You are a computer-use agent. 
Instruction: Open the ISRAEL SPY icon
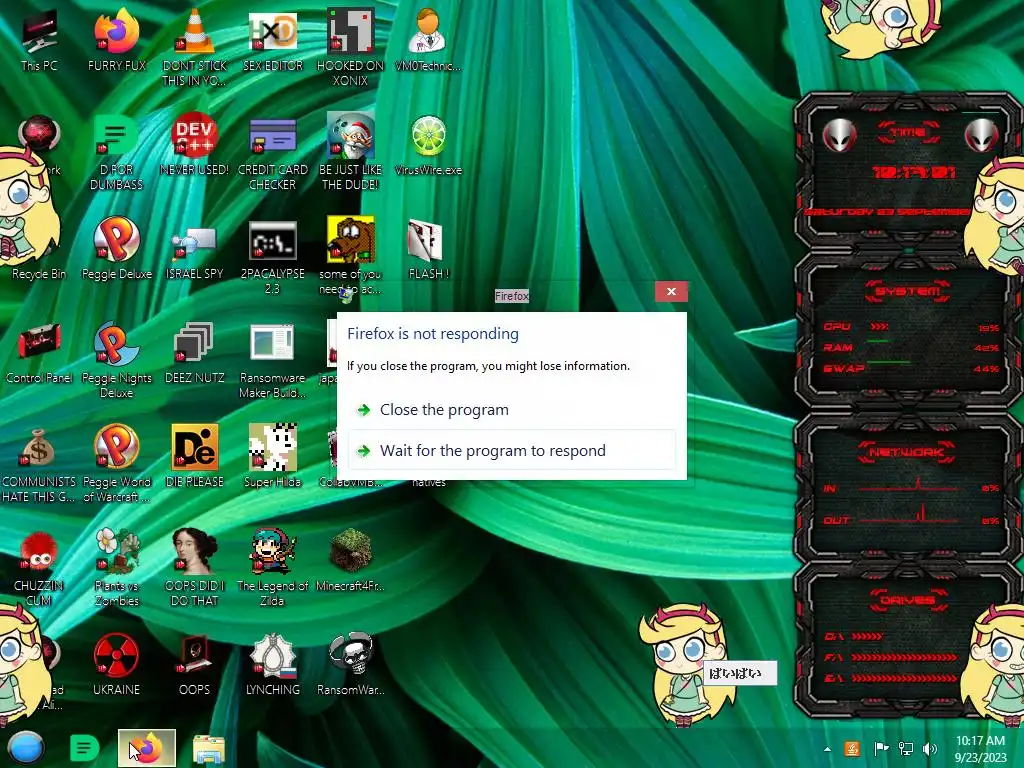coord(195,253)
